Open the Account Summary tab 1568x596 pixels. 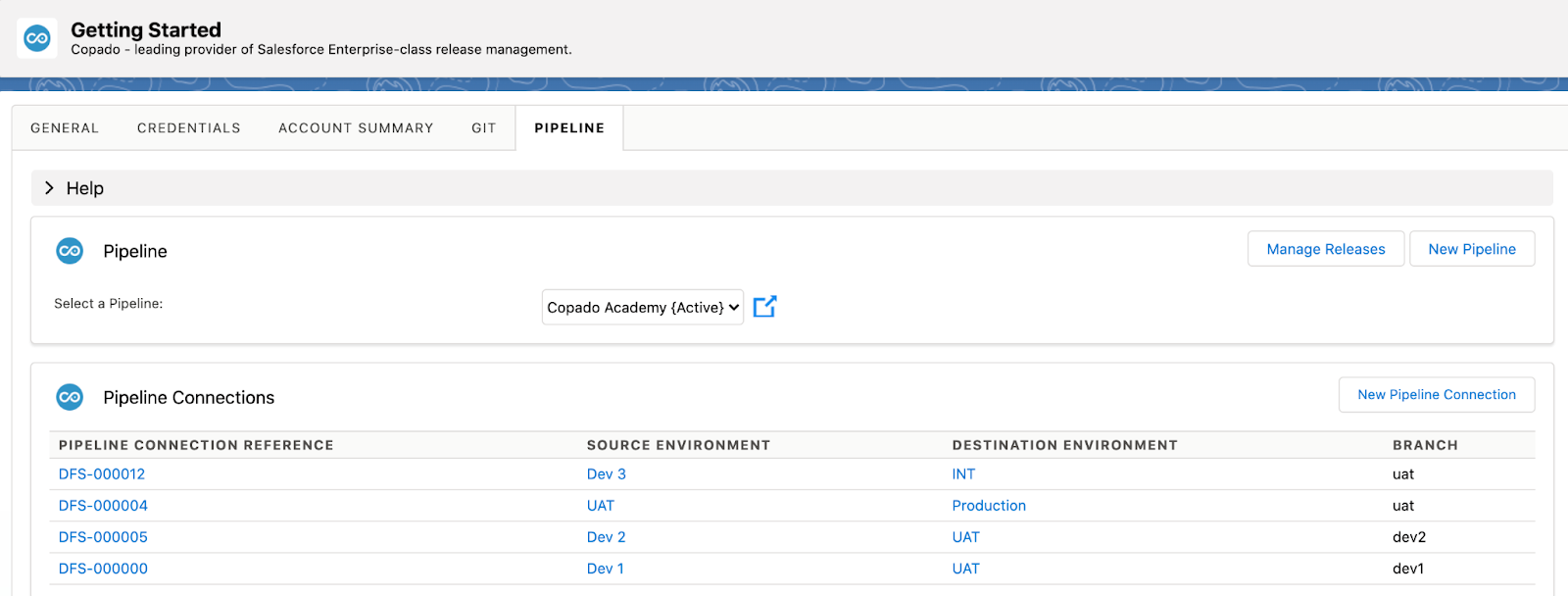pyautogui.click(x=356, y=128)
